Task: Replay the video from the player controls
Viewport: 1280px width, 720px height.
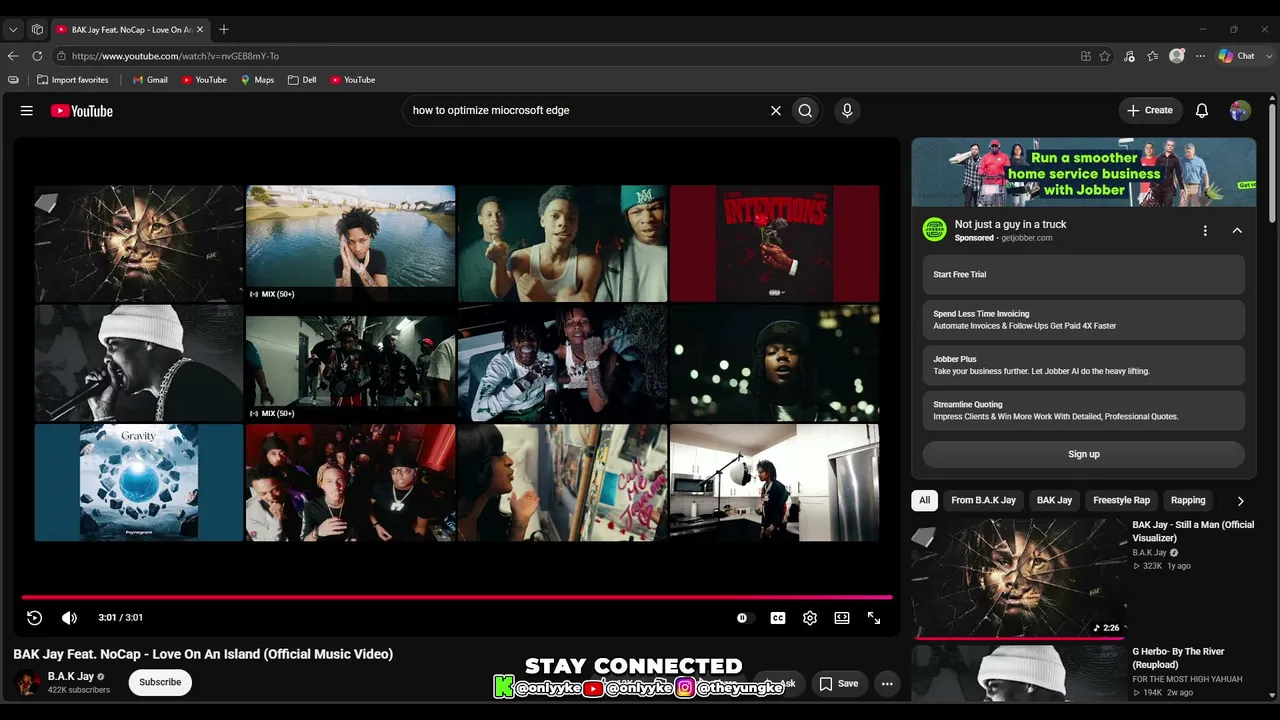Action: click(34, 618)
